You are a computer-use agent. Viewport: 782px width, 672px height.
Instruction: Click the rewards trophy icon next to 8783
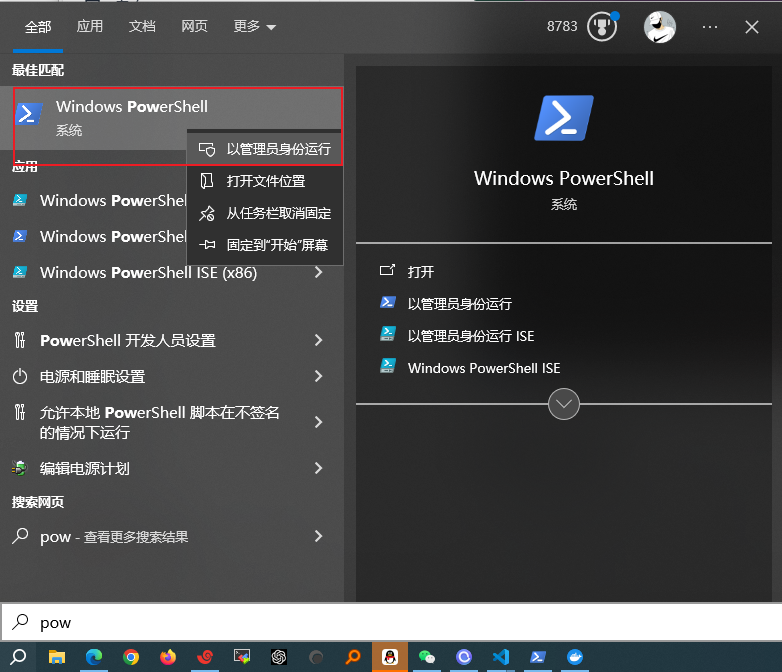click(602, 27)
